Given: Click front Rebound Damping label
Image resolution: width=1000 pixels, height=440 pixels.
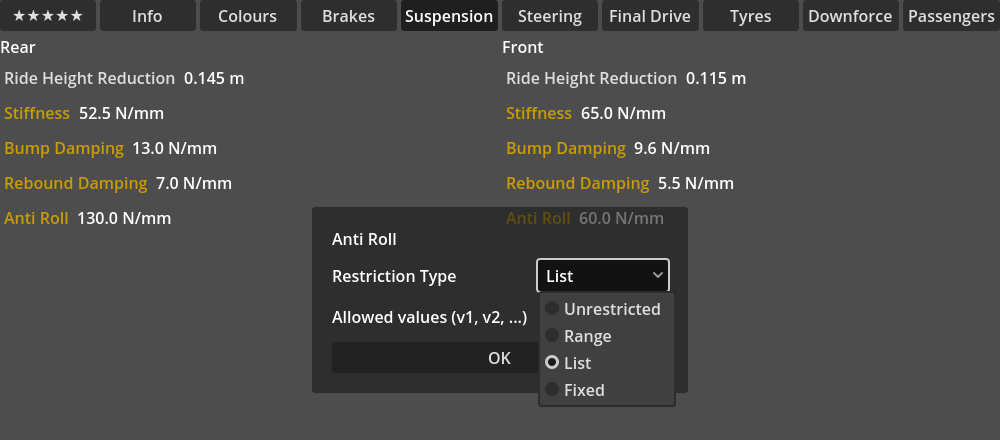Looking at the screenshot, I should point(578,183).
